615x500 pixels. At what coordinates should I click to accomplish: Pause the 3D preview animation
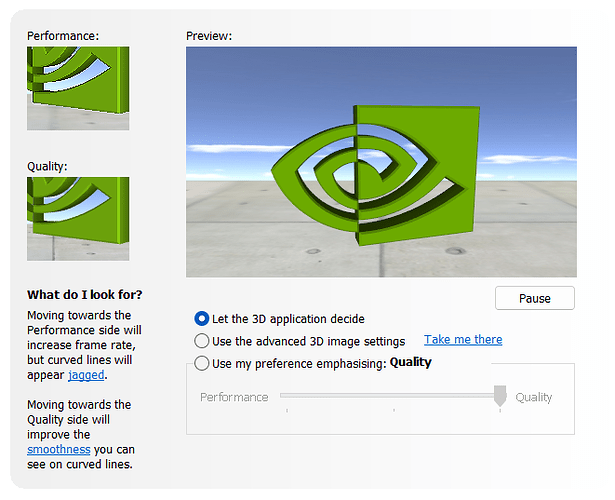535,298
